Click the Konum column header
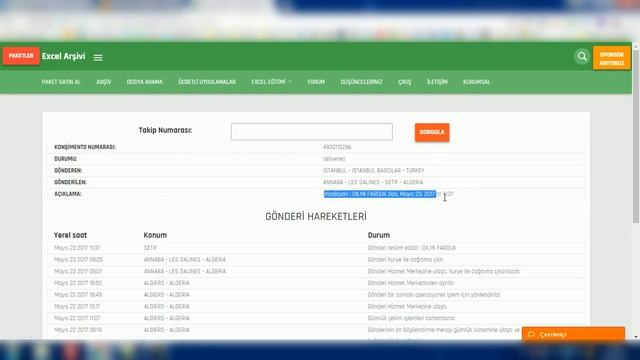Viewport: 640px width, 360px height. [x=155, y=235]
